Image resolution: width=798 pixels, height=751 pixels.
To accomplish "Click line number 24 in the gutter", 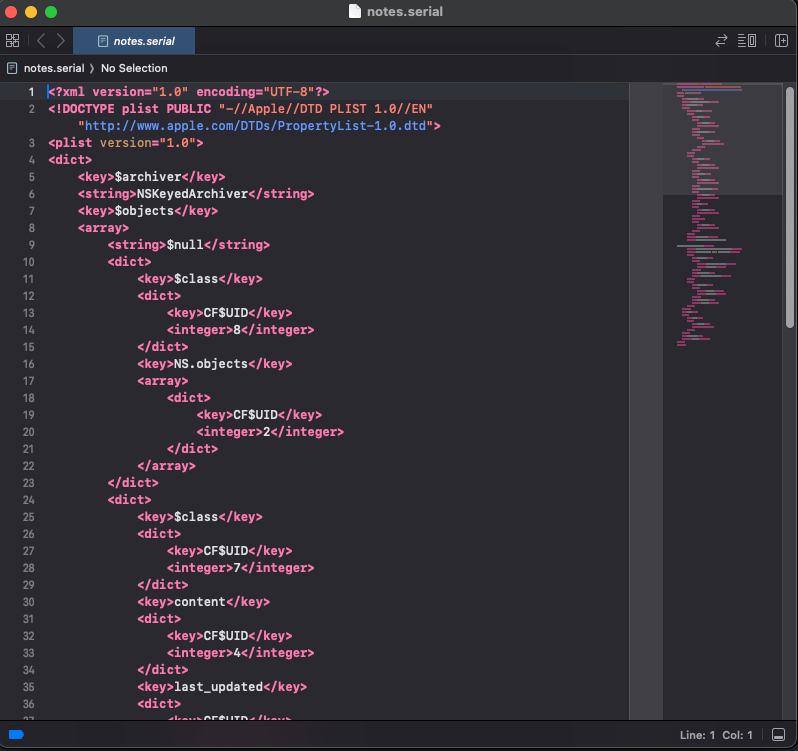I will point(31,500).
